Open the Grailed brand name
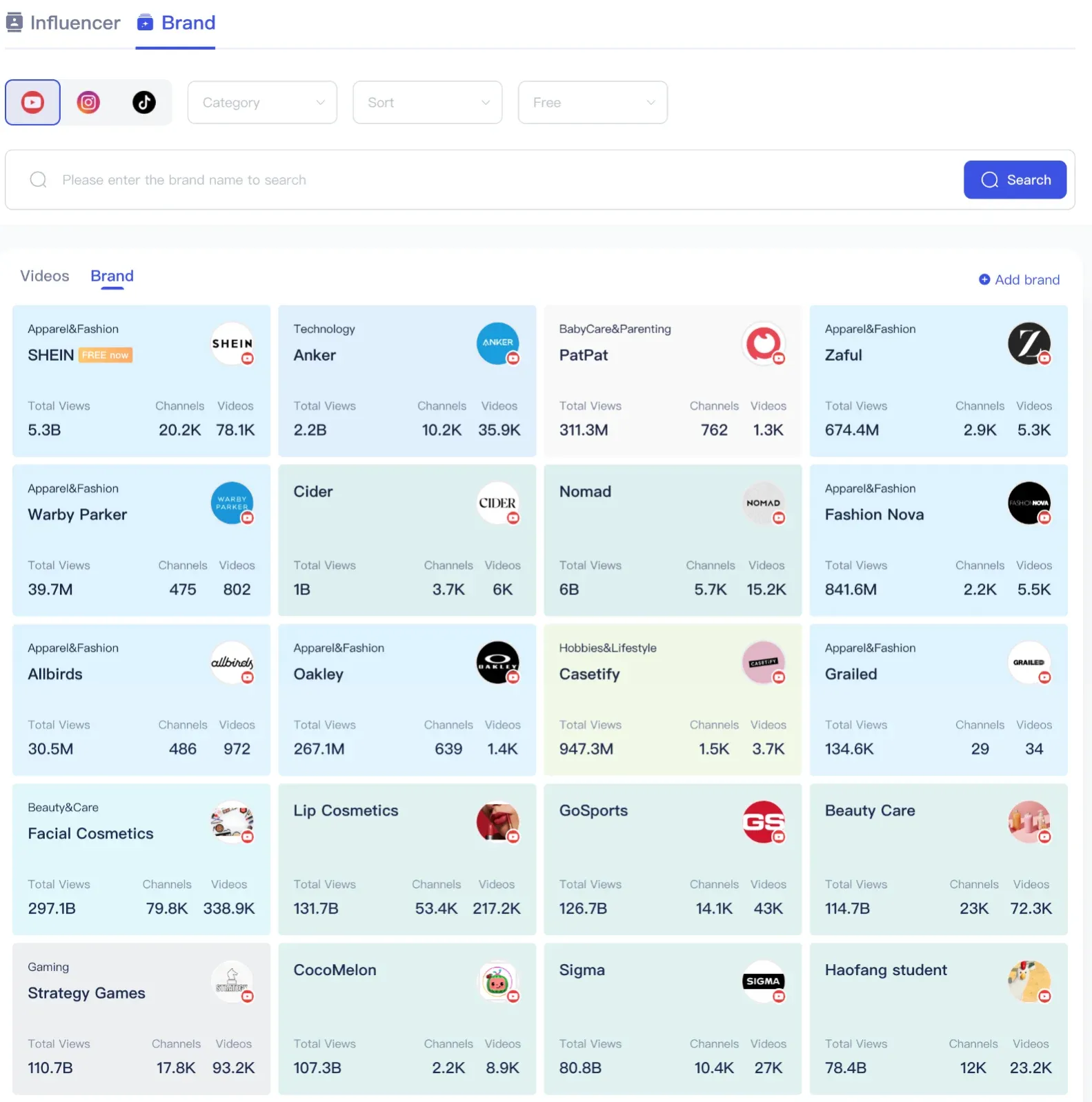 coord(851,674)
